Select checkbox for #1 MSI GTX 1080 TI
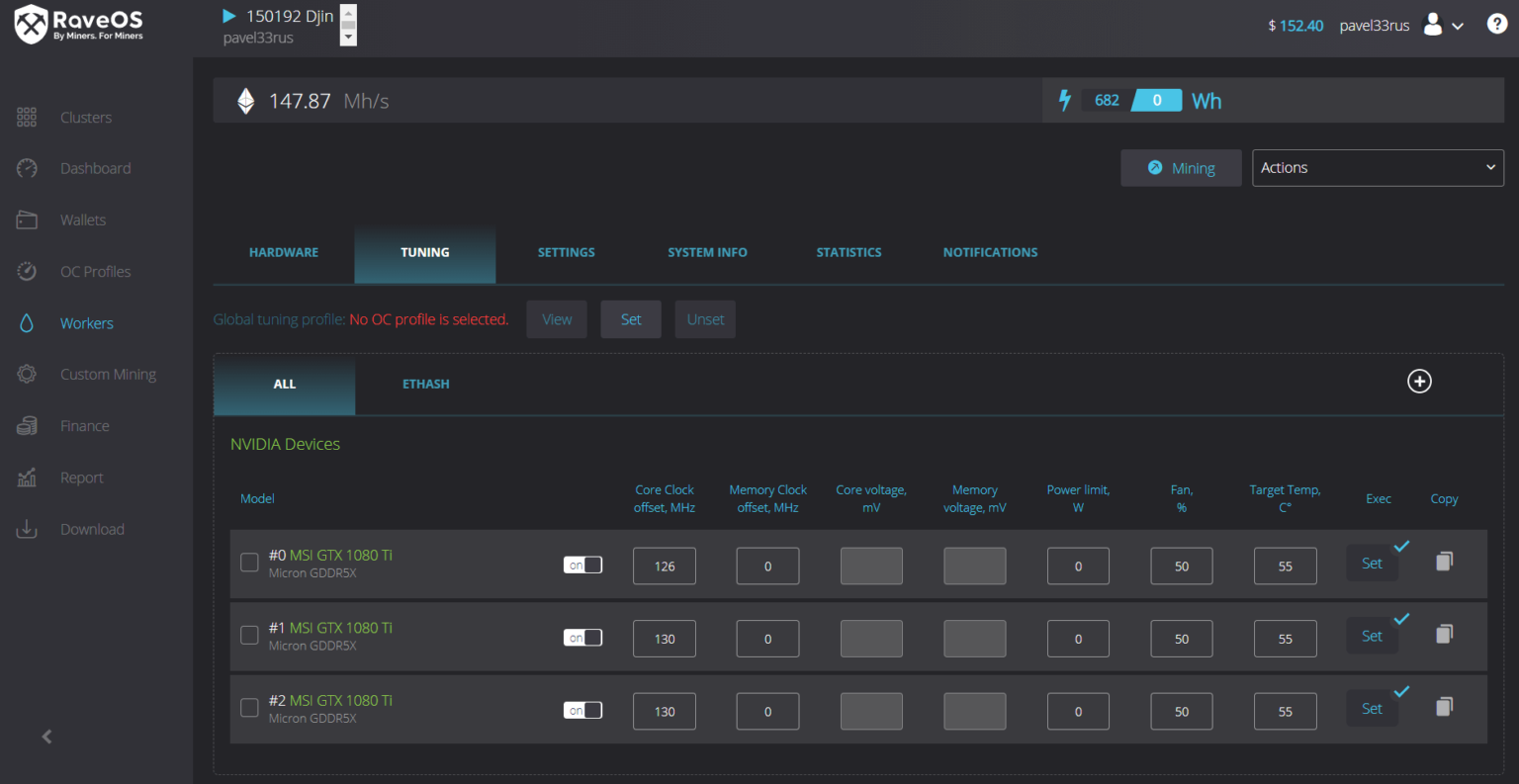This screenshot has width=1519, height=784. click(249, 635)
